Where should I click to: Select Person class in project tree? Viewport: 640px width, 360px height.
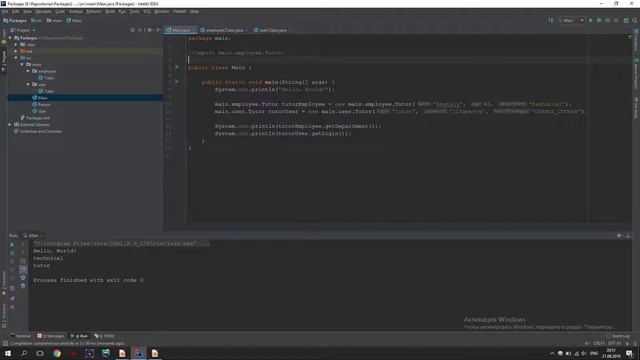pos(42,104)
